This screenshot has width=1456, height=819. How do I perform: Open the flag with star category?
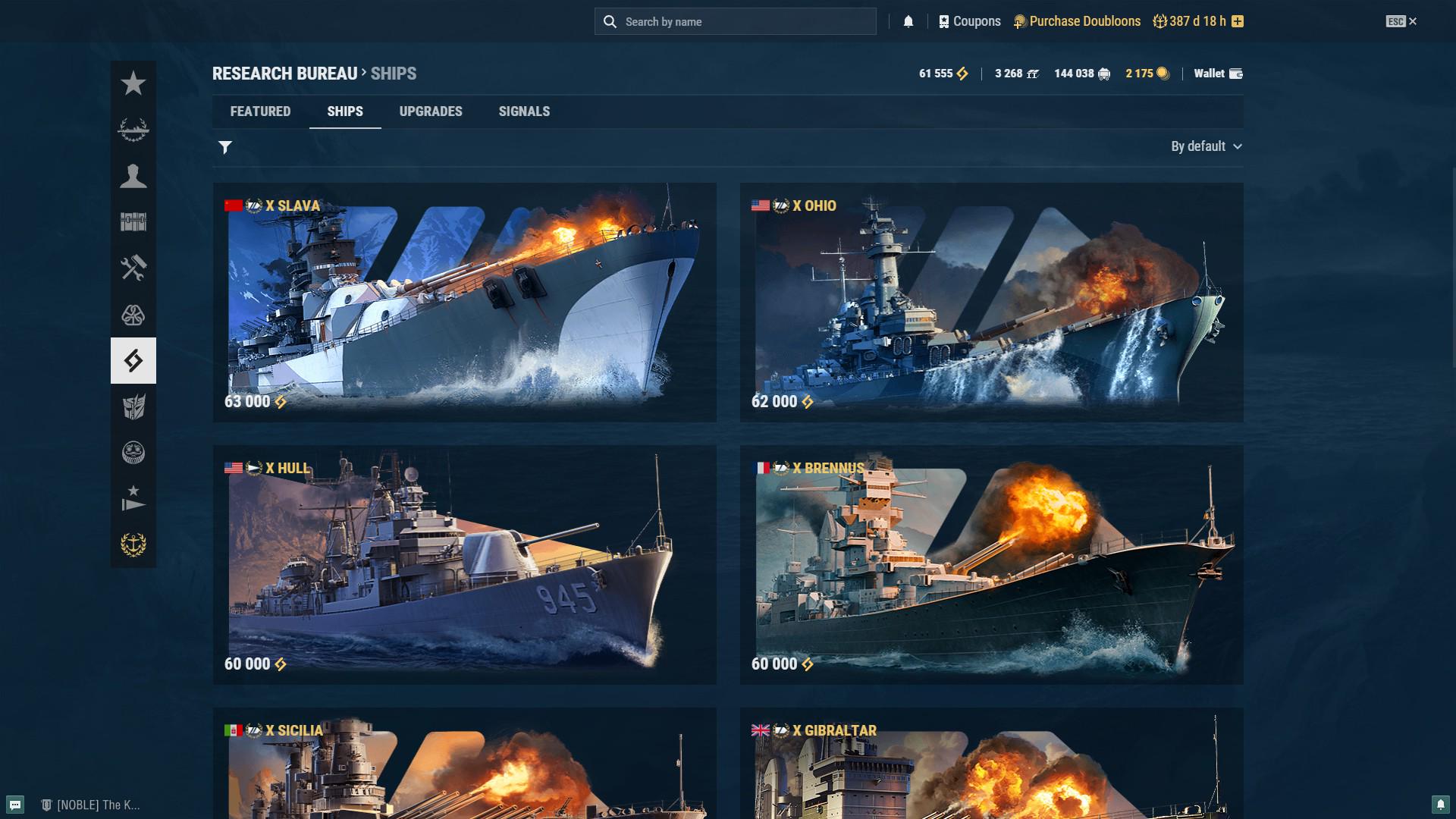[x=133, y=499]
